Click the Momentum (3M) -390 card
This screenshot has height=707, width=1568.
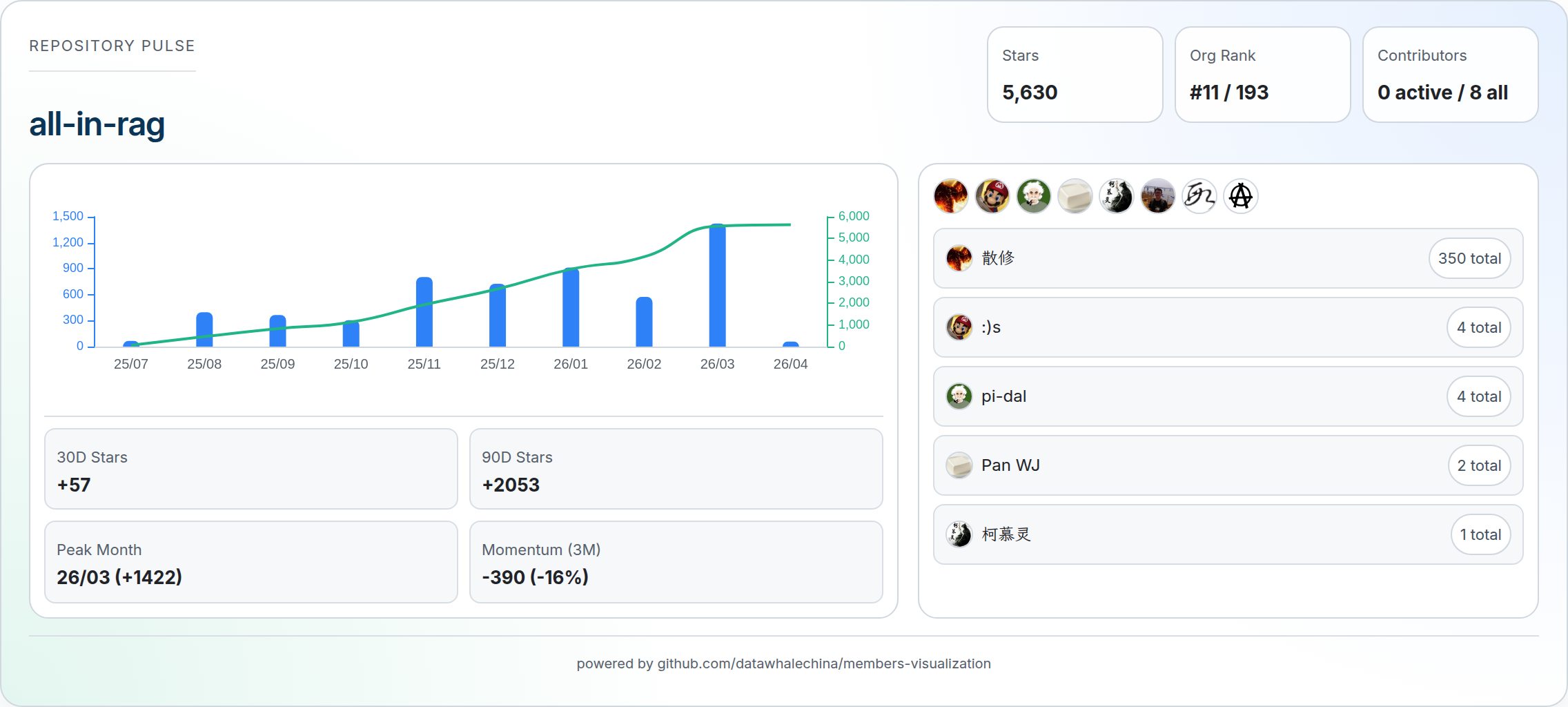tap(676, 562)
